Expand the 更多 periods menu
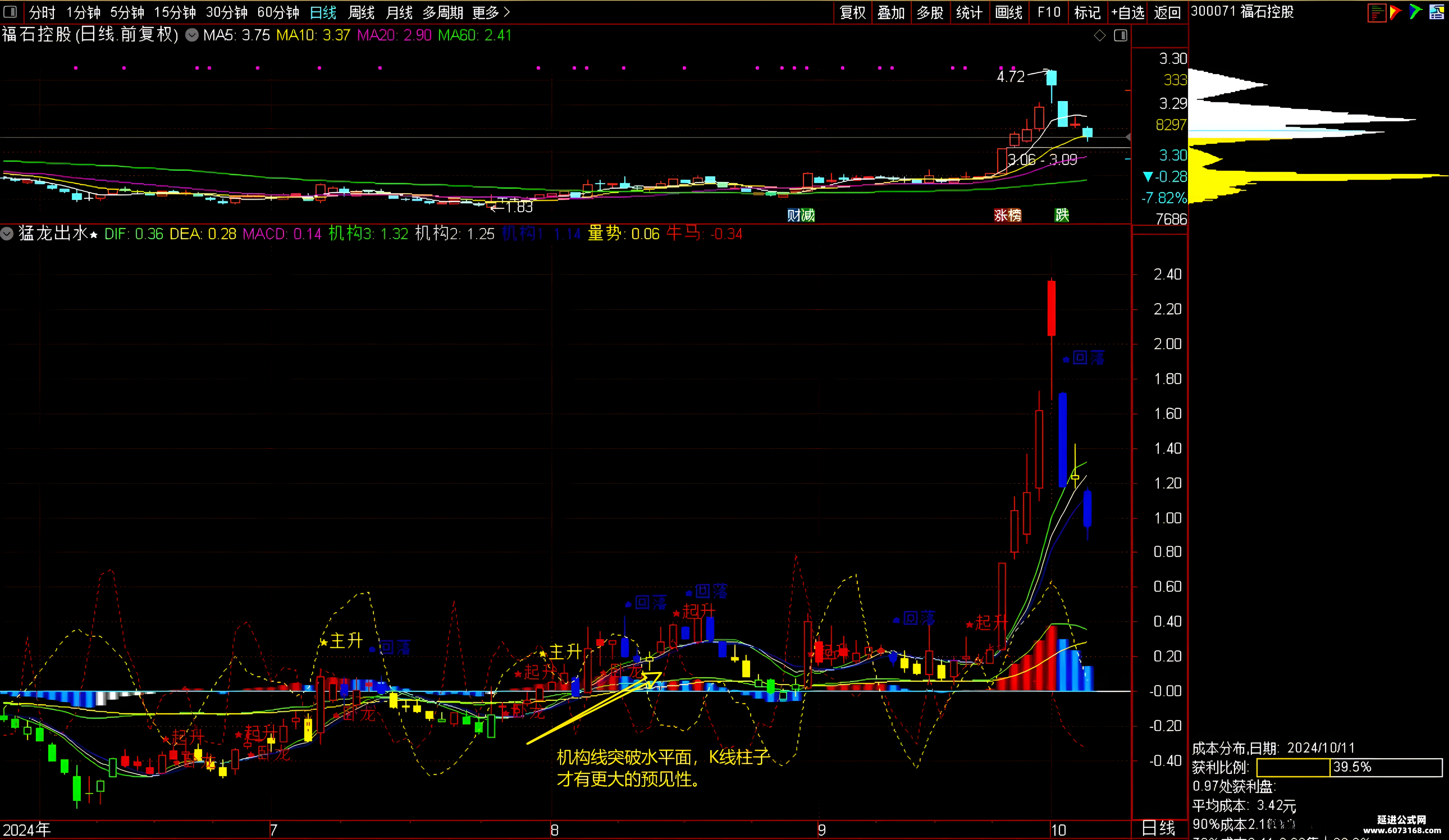Viewport: 1449px width, 840px height. [490, 12]
